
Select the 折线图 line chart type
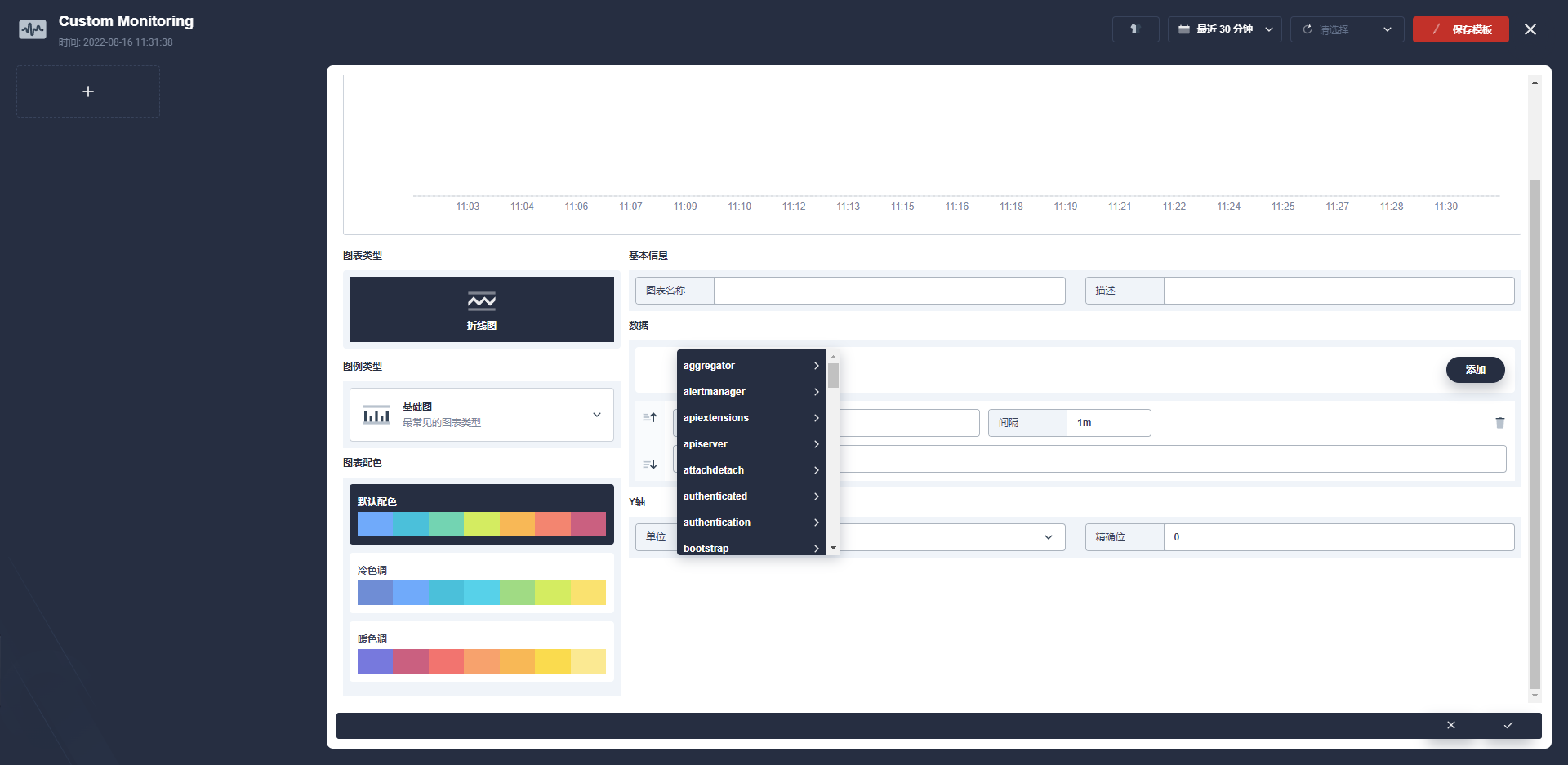482,309
